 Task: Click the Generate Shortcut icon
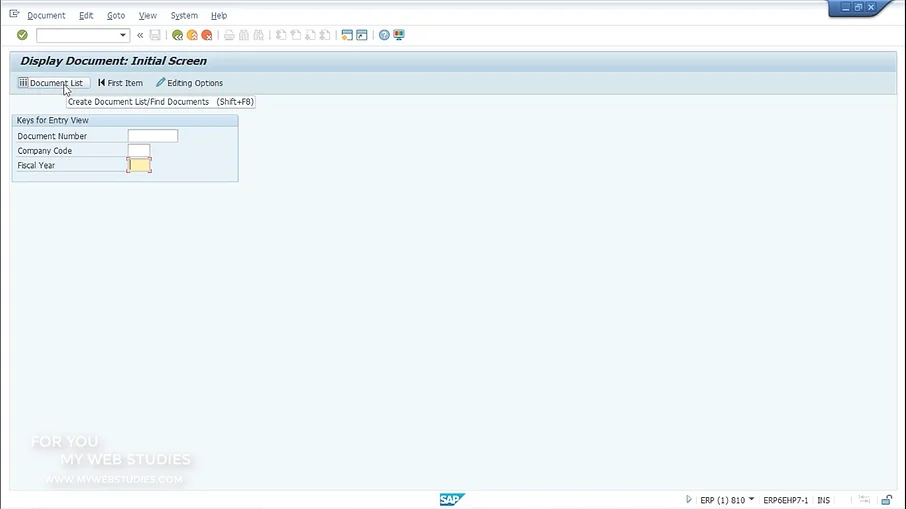[362, 35]
